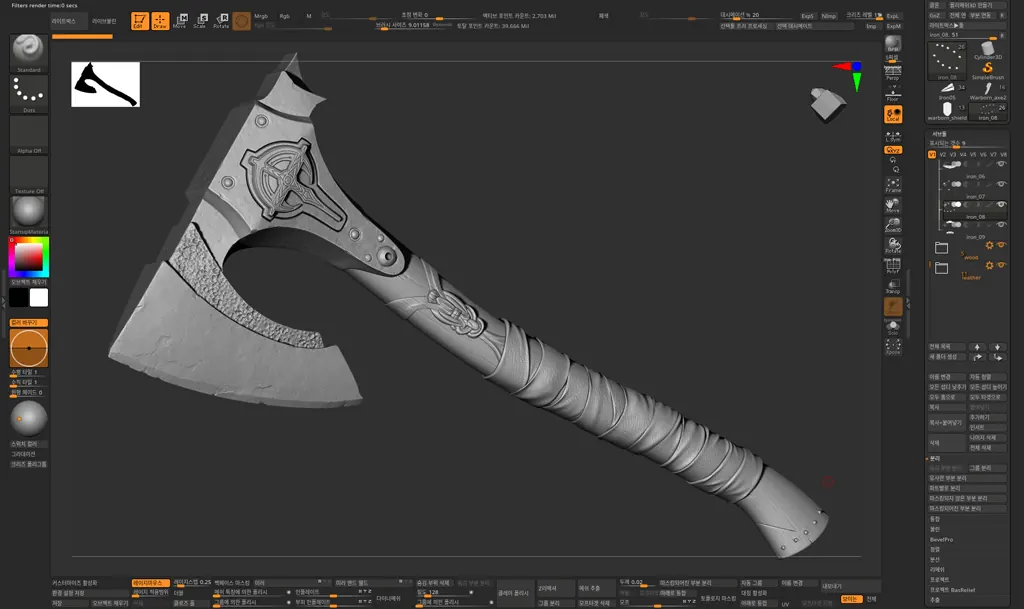1024x609 pixels.
Task: Toggle visibility of wood folder
Action: pyautogui.click(x=1001, y=245)
